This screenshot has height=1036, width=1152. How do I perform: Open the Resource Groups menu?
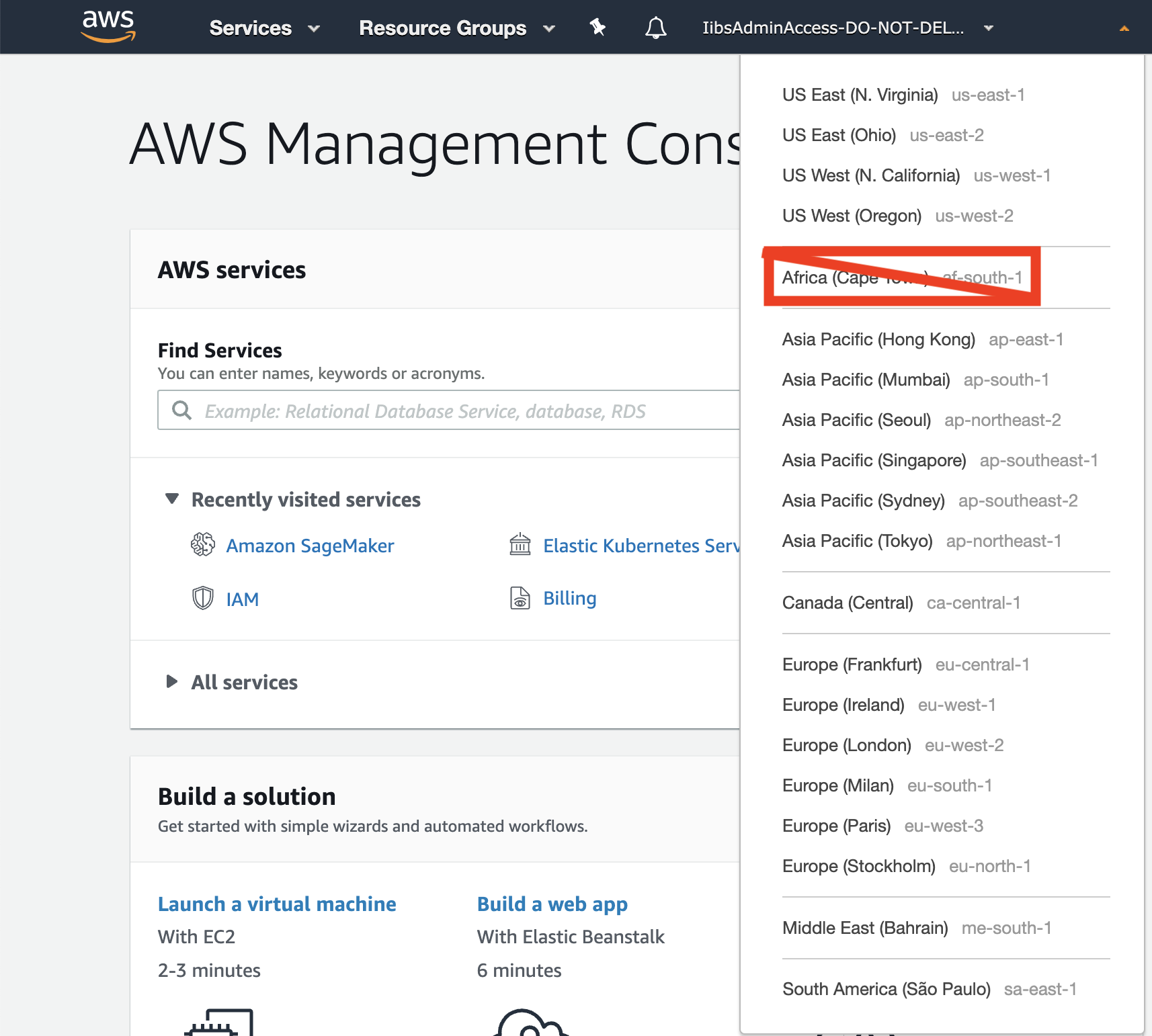pyautogui.click(x=457, y=28)
